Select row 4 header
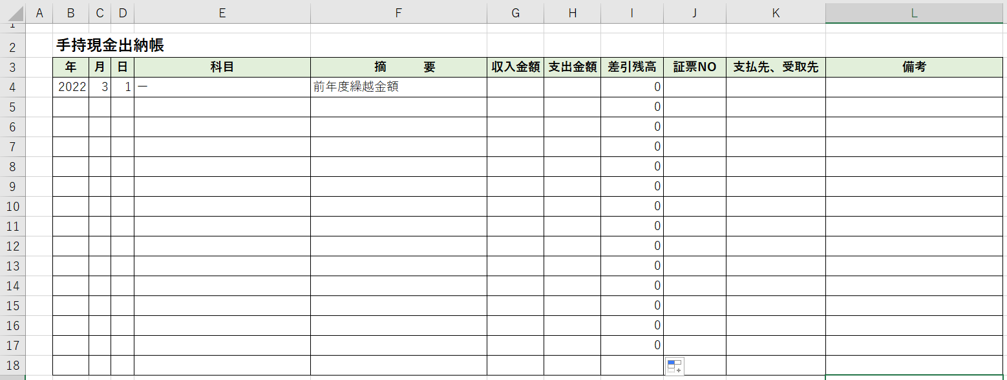The height and width of the screenshot is (380, 1007). pyautogui.click(x=13, y=87)
